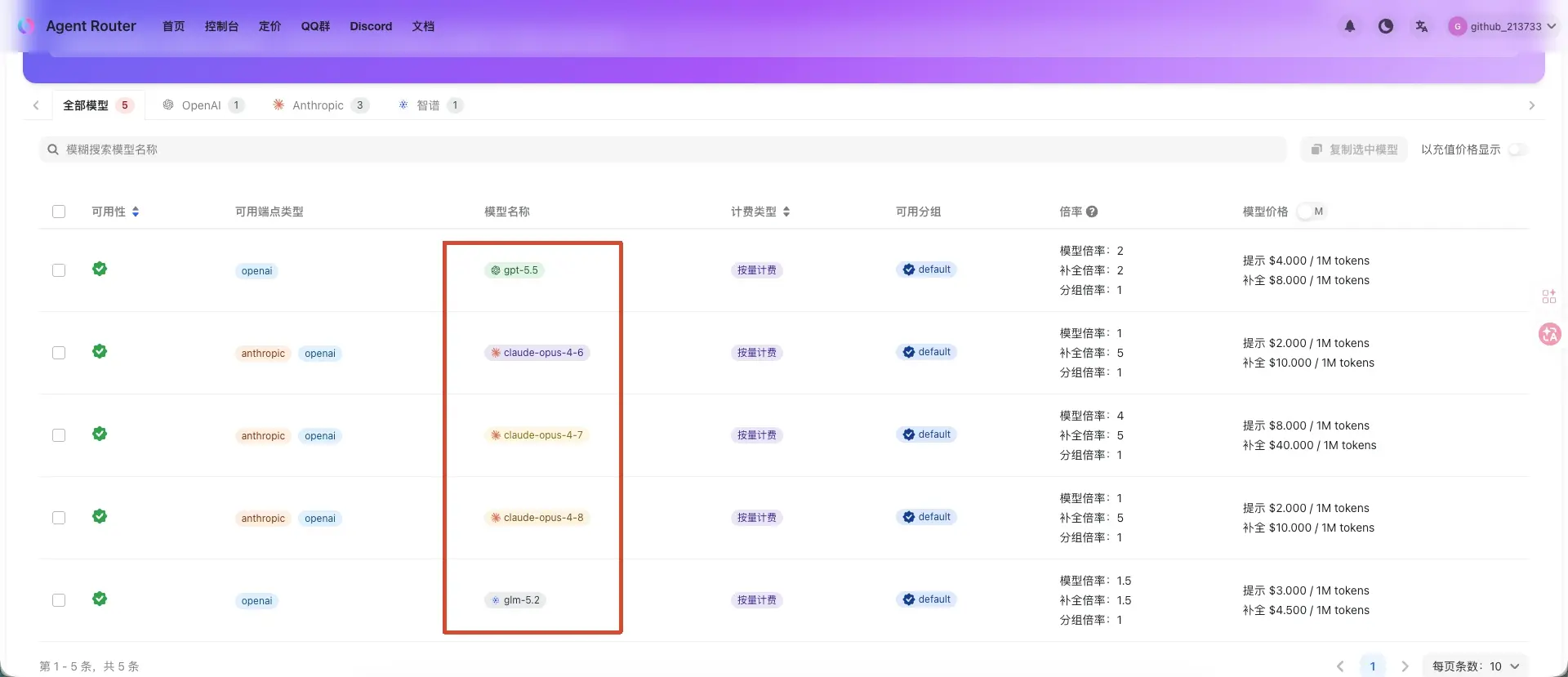Click the gpt-5.5 model tag
Viewport: 1568px width, 677px height.
point(514,270)
